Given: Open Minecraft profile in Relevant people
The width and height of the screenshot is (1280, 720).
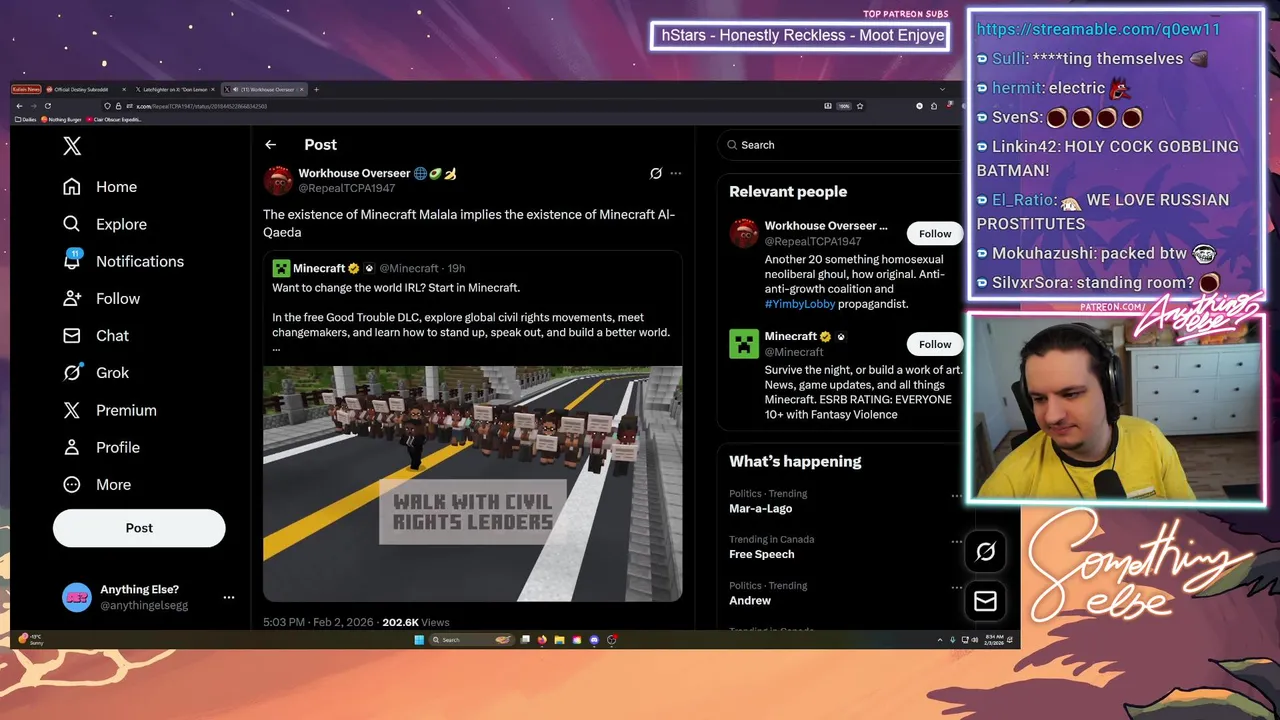Looking at the screenshot, I should tap(791, 336).
